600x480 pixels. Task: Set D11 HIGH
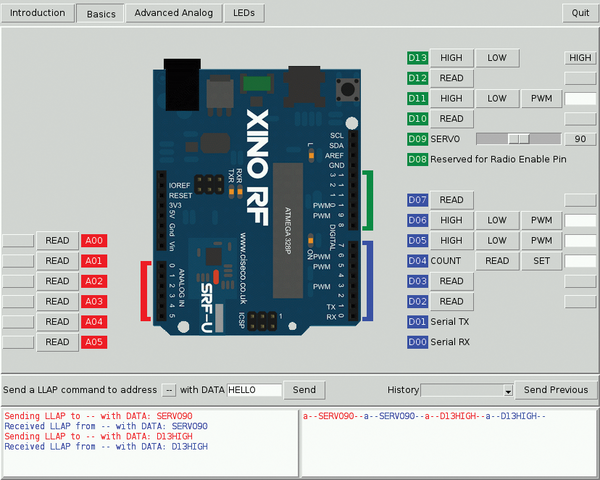pyautogui.click(x=452, y=98)
